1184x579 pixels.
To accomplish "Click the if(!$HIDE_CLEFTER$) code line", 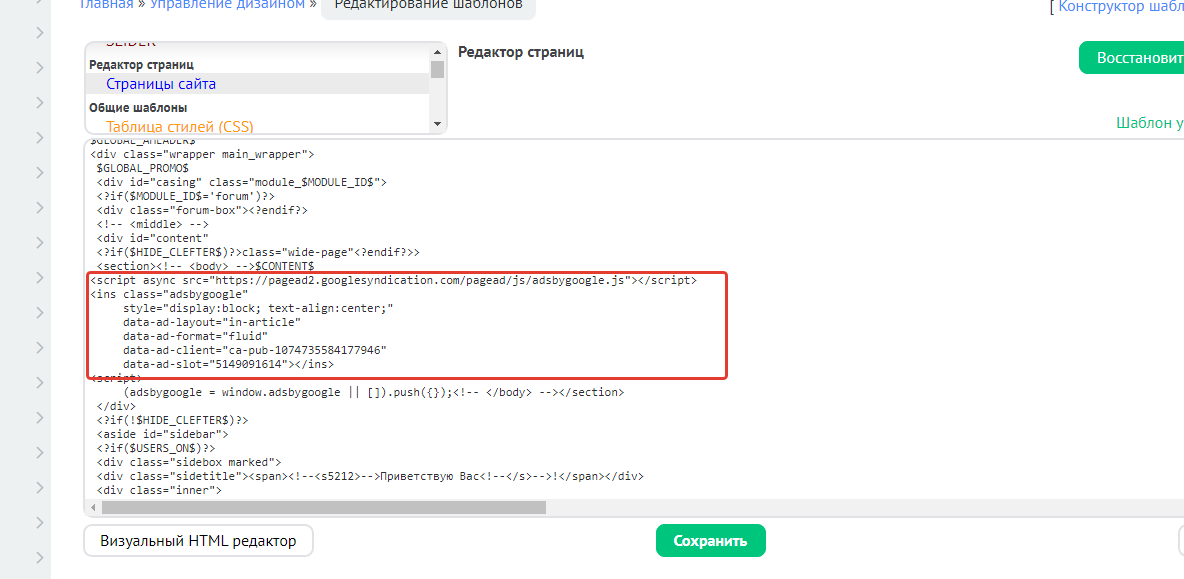I will [x=172, y=420].
